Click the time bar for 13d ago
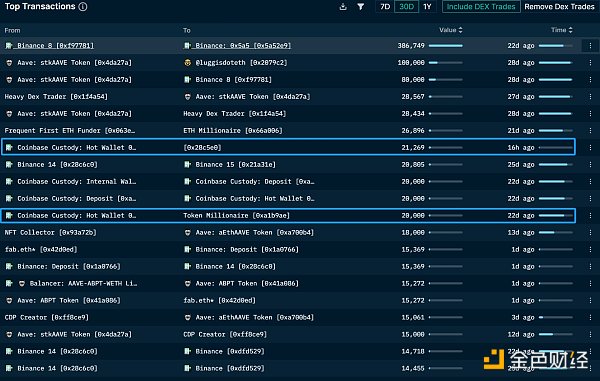Image resolution: width=600 pixels, height=381 pixels. point(556,232)
